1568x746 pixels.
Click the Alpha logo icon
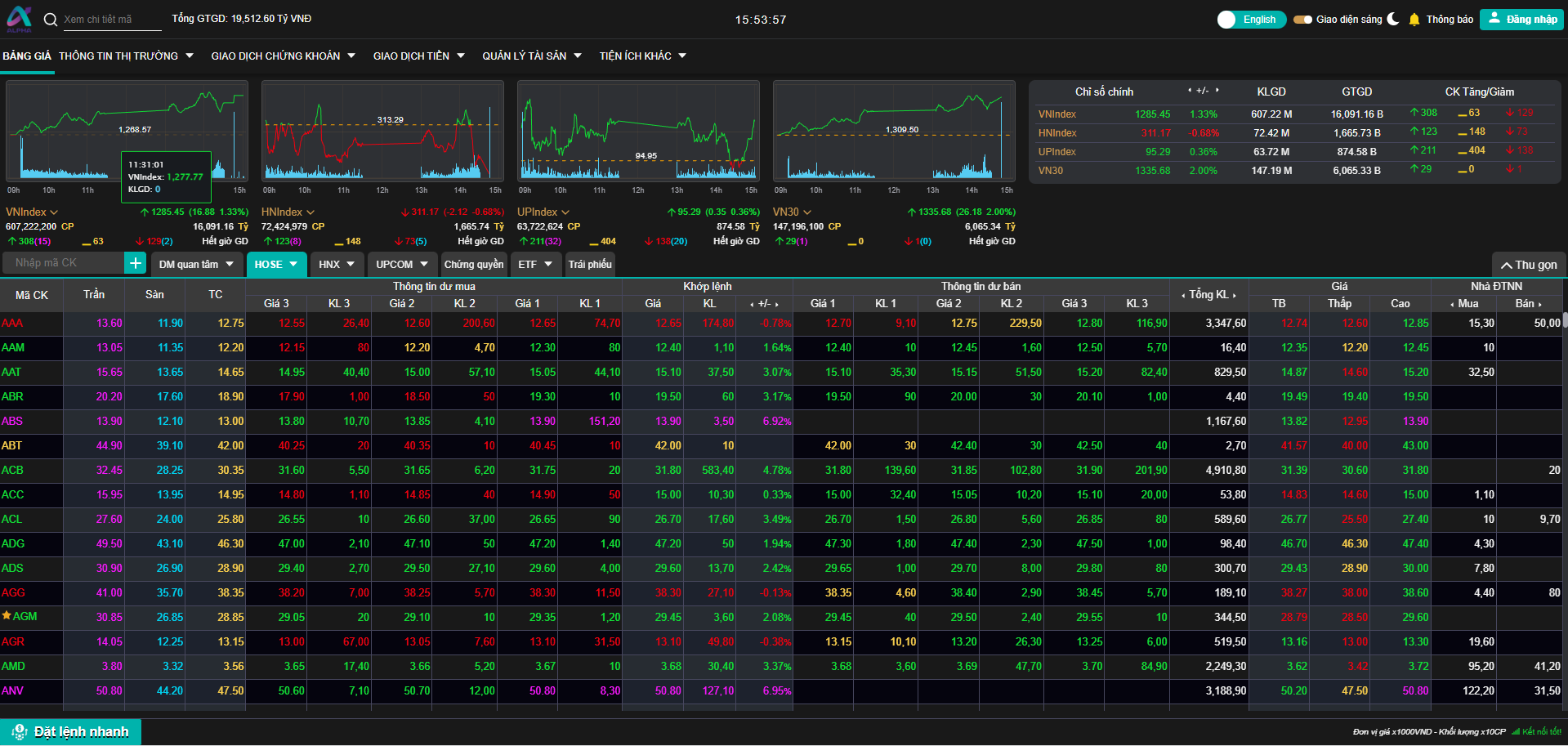click(x=19, y=19)
